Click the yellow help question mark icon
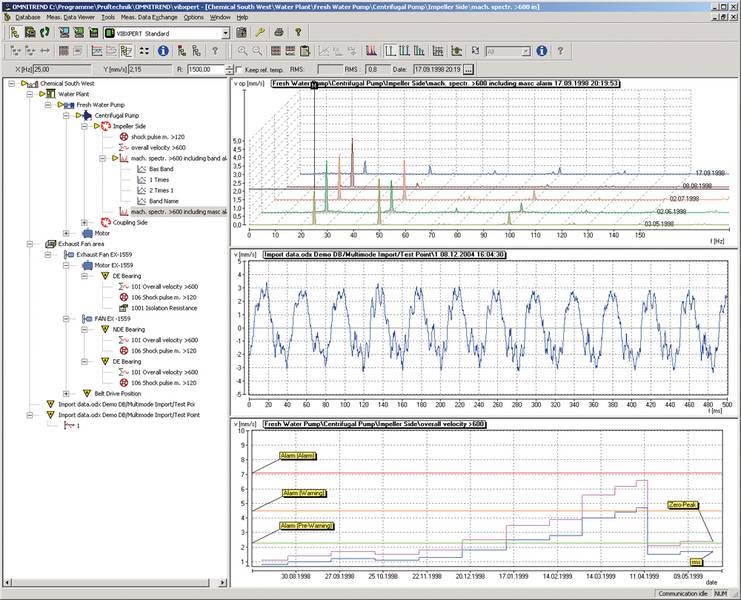This screenshot has height=600, width=741. pos(298,33)
